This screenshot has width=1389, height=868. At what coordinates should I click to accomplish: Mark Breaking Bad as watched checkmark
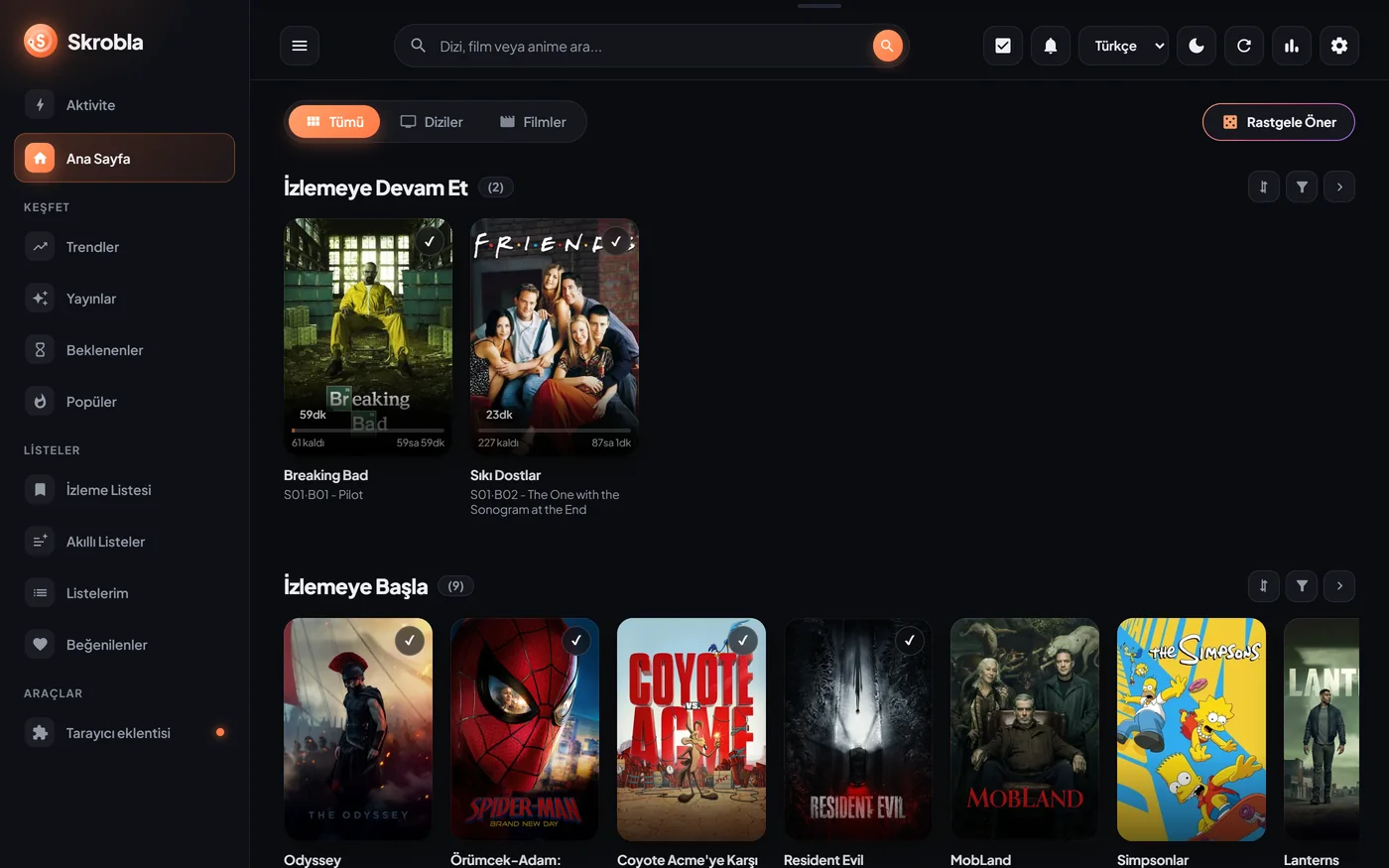pyautogui.click(x=430, y=241)
